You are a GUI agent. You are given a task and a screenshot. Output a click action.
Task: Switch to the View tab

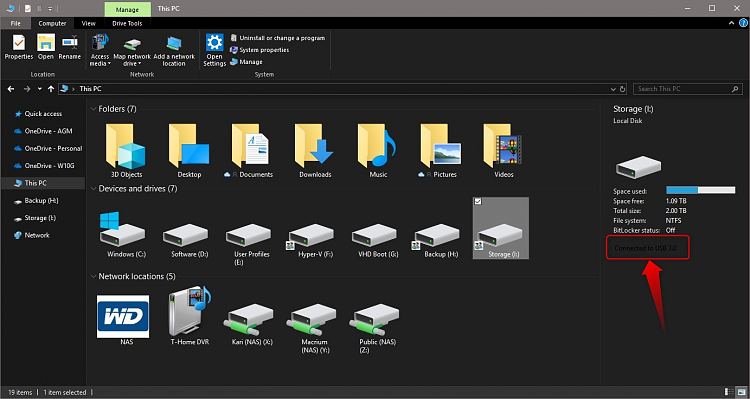(88, 23)
